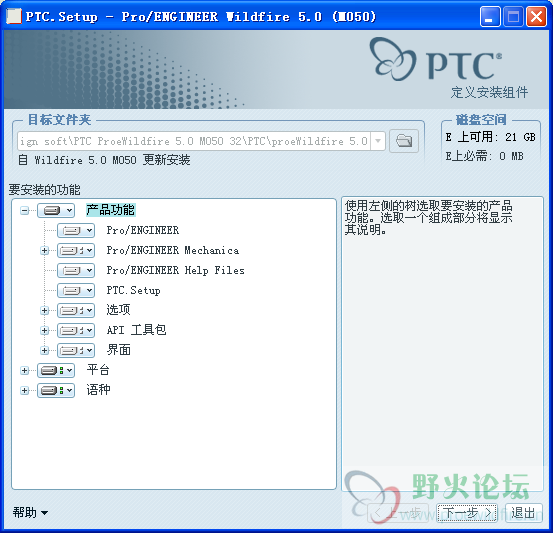Open install-state dropdown for Pro/ENGINEER Mechanica
The width and height of the screenshot is (553, 533).
tap(76, 250)
